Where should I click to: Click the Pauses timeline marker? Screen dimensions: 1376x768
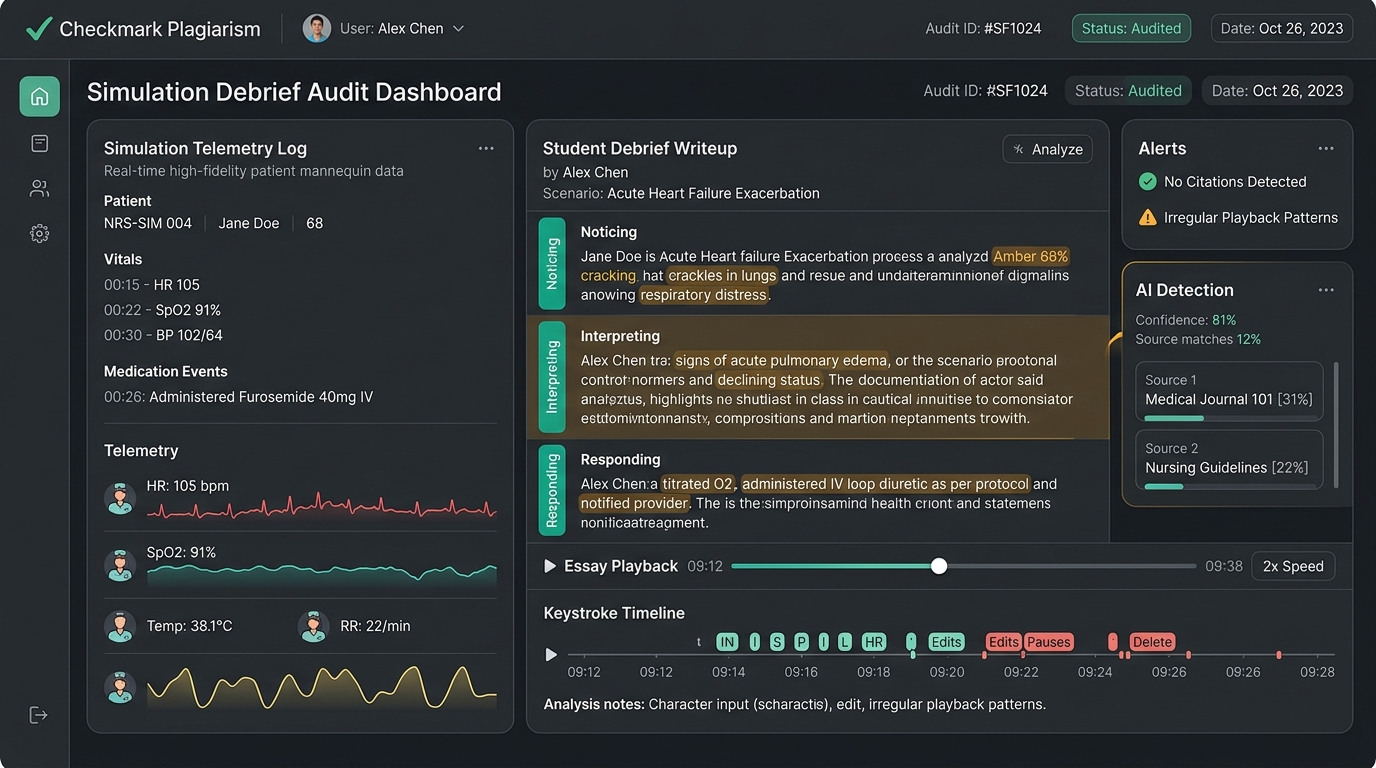[x=1049, y=642]
